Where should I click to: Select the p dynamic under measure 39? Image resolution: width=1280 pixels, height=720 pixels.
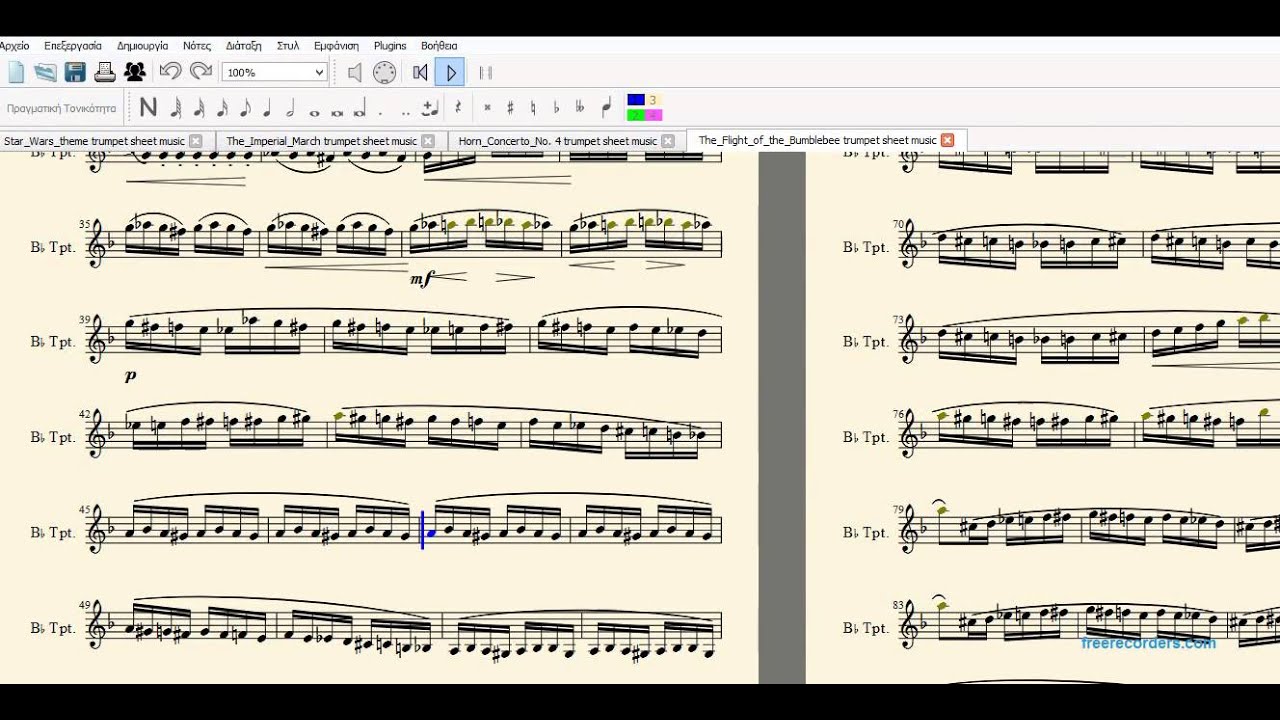130,376
